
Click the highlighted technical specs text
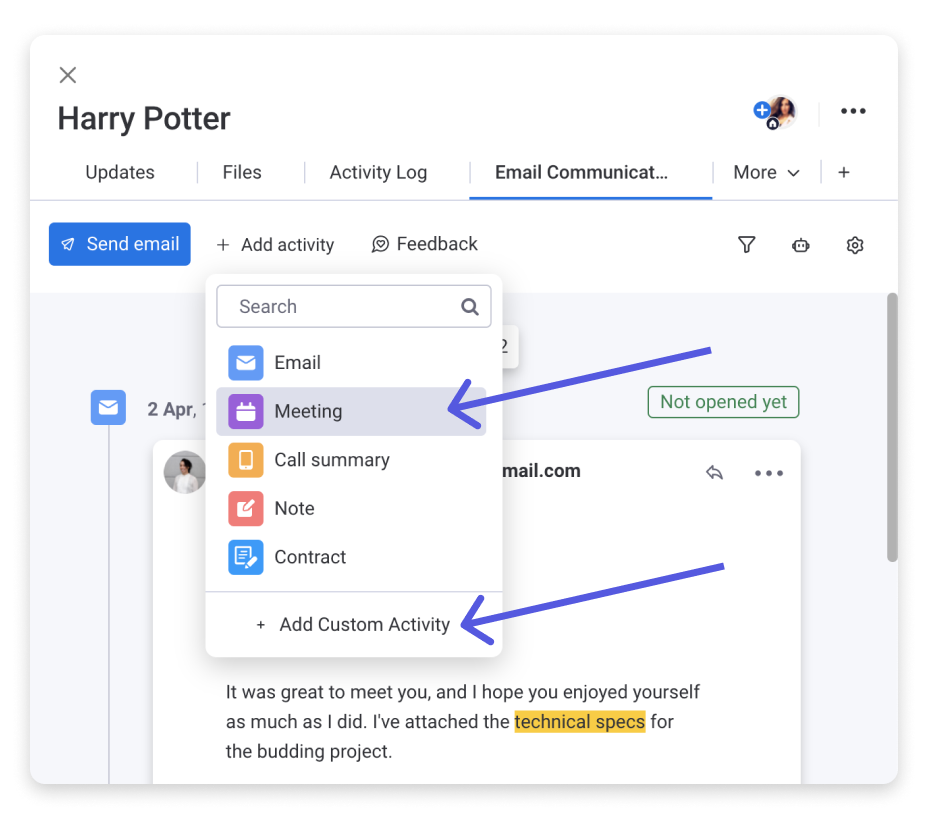click(579, 722)
